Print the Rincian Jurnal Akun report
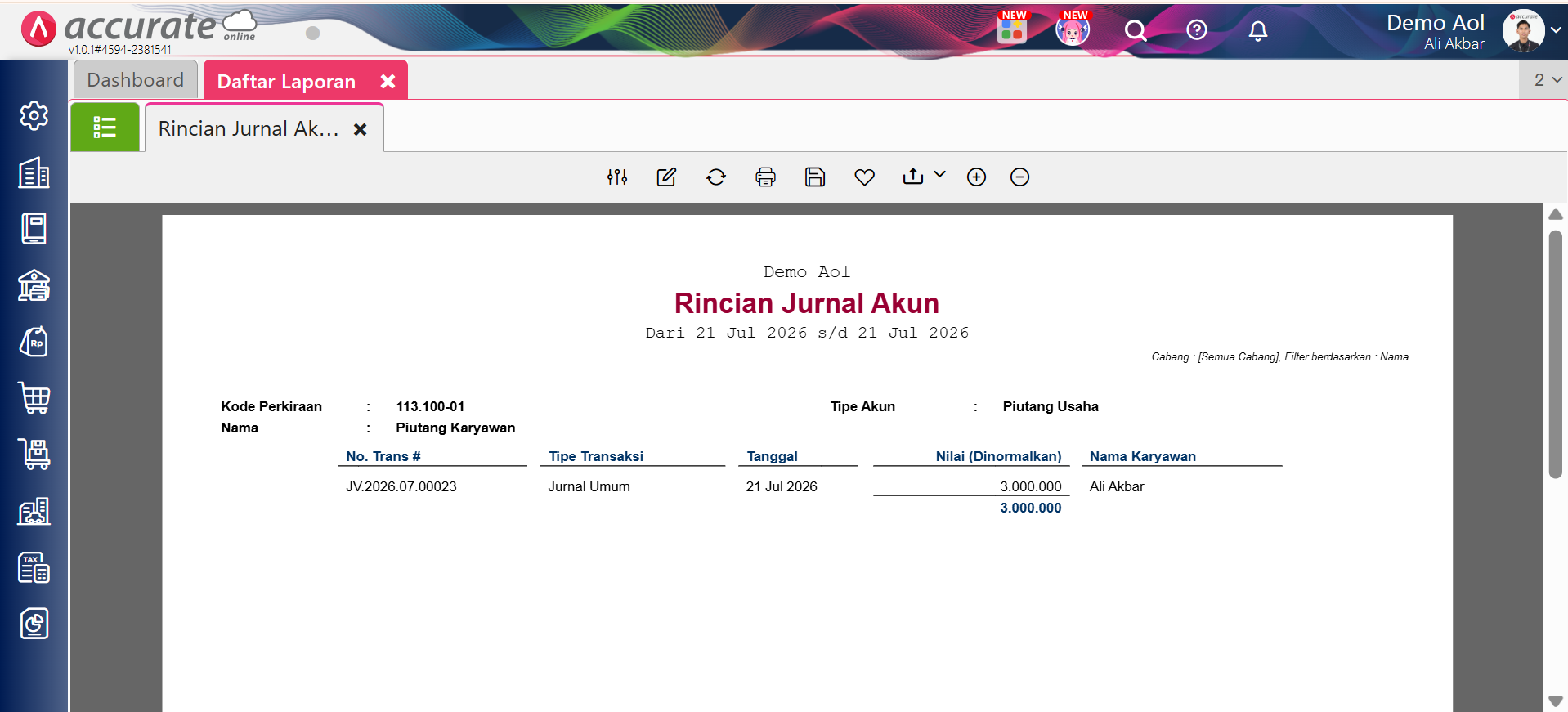Screen dimensions: 1568x712 pyautogui.click(x=765, y=177)
